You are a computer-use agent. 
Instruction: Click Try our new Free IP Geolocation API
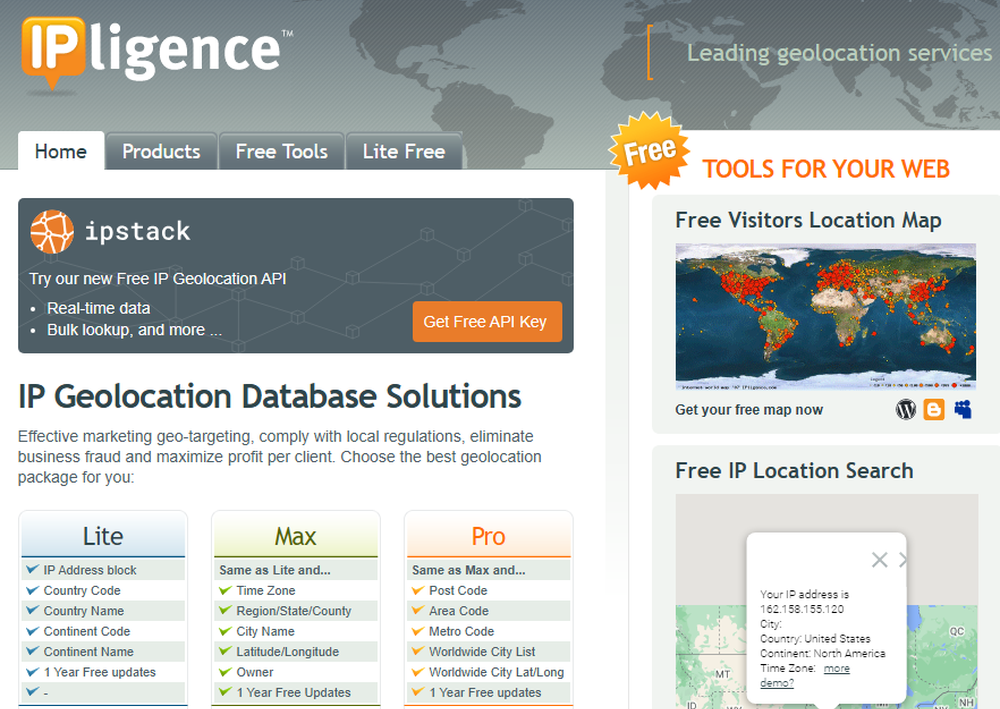coord(158,279)
